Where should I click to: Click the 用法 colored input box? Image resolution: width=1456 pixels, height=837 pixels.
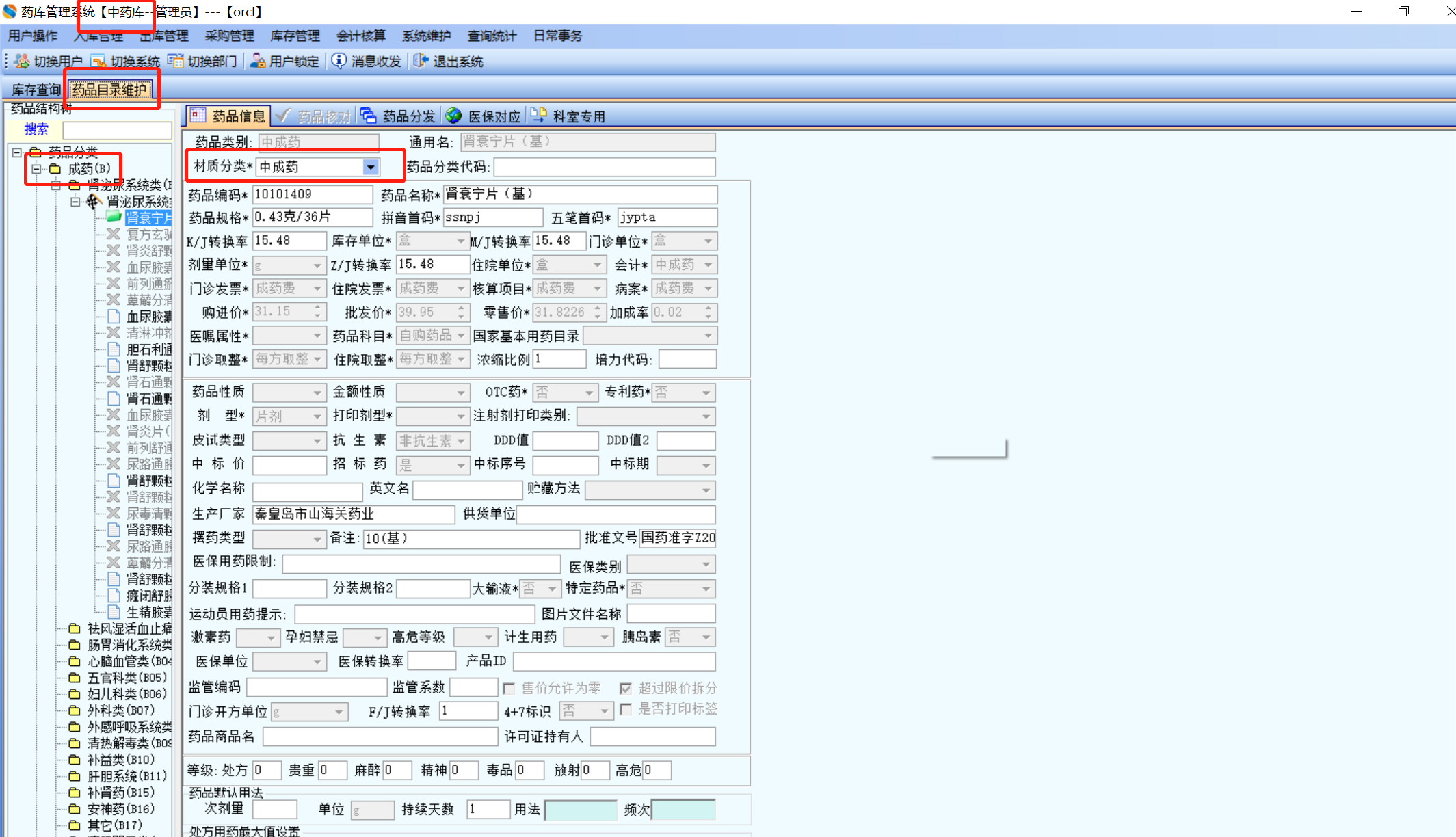click(x=581, y=810)
